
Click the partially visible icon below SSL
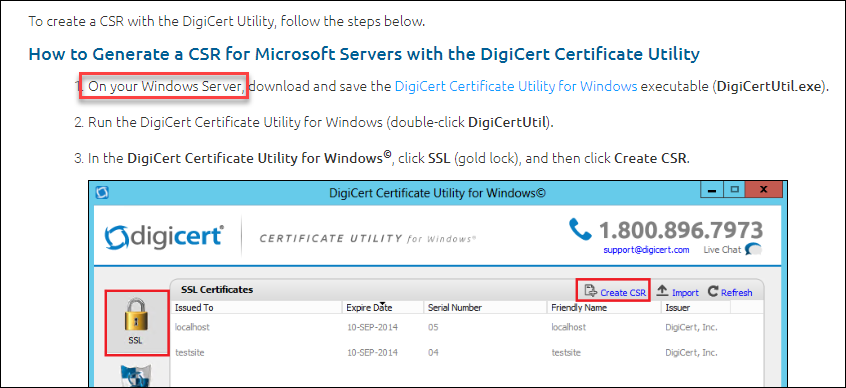[135, 375]
